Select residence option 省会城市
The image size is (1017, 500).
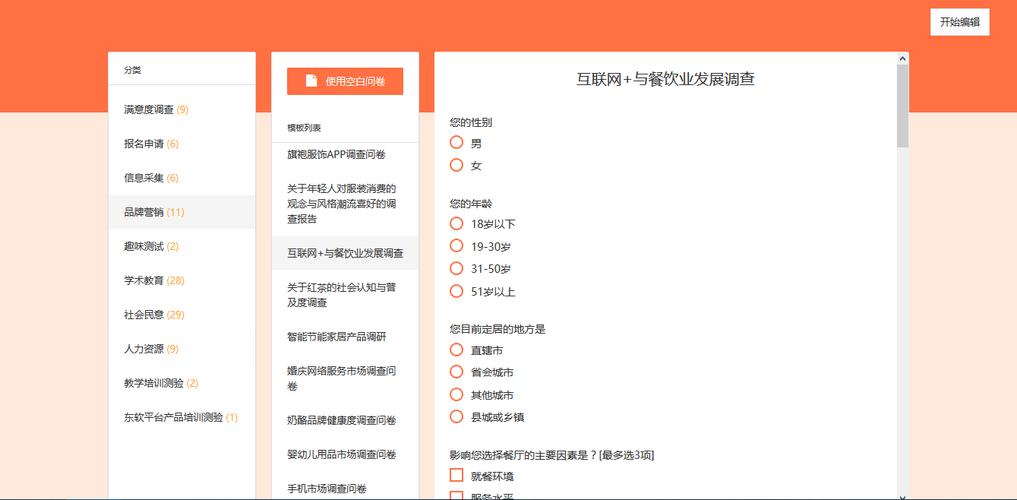[457, 372]
